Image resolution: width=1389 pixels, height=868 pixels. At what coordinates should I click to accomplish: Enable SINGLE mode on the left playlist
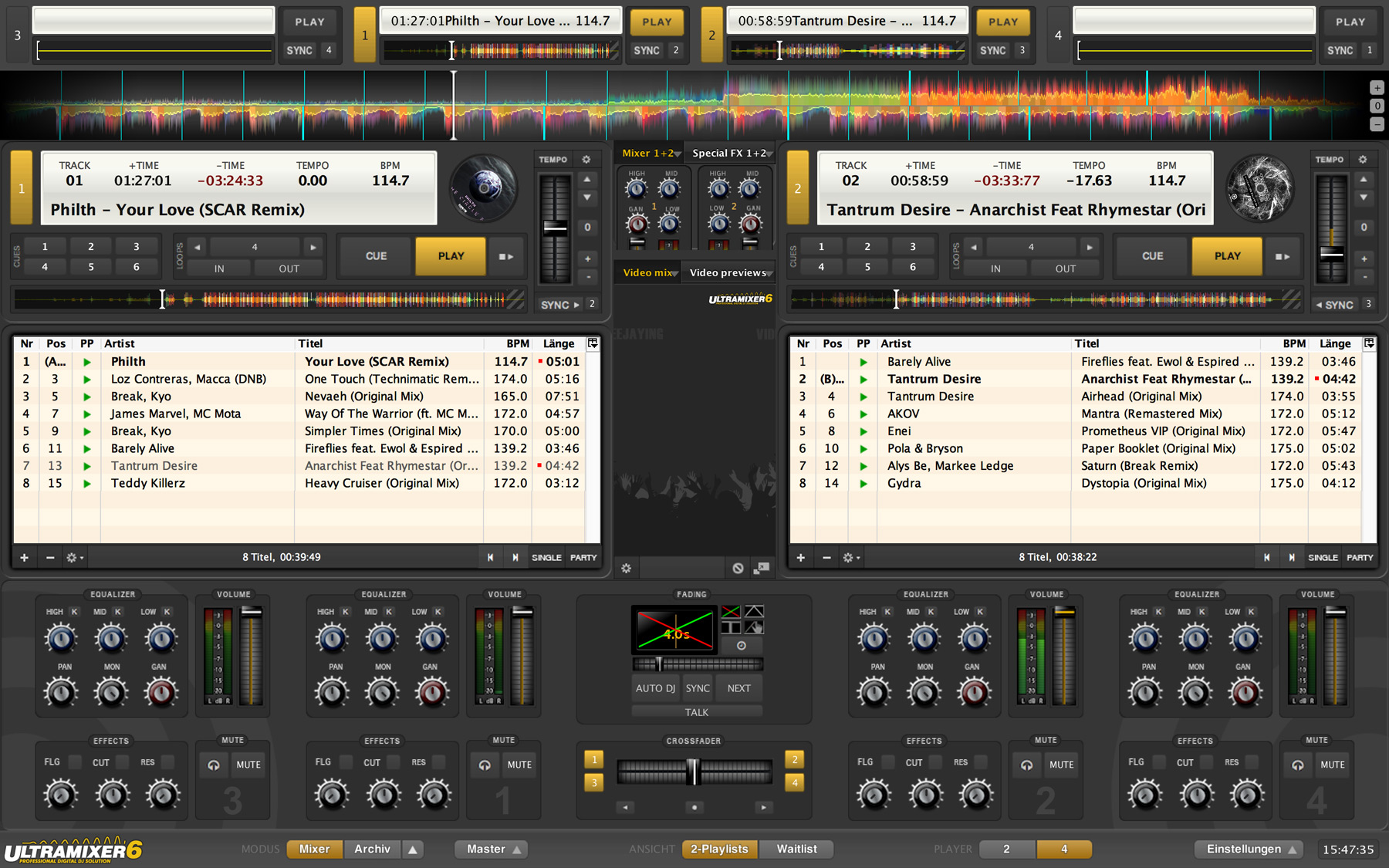(546, 557)
